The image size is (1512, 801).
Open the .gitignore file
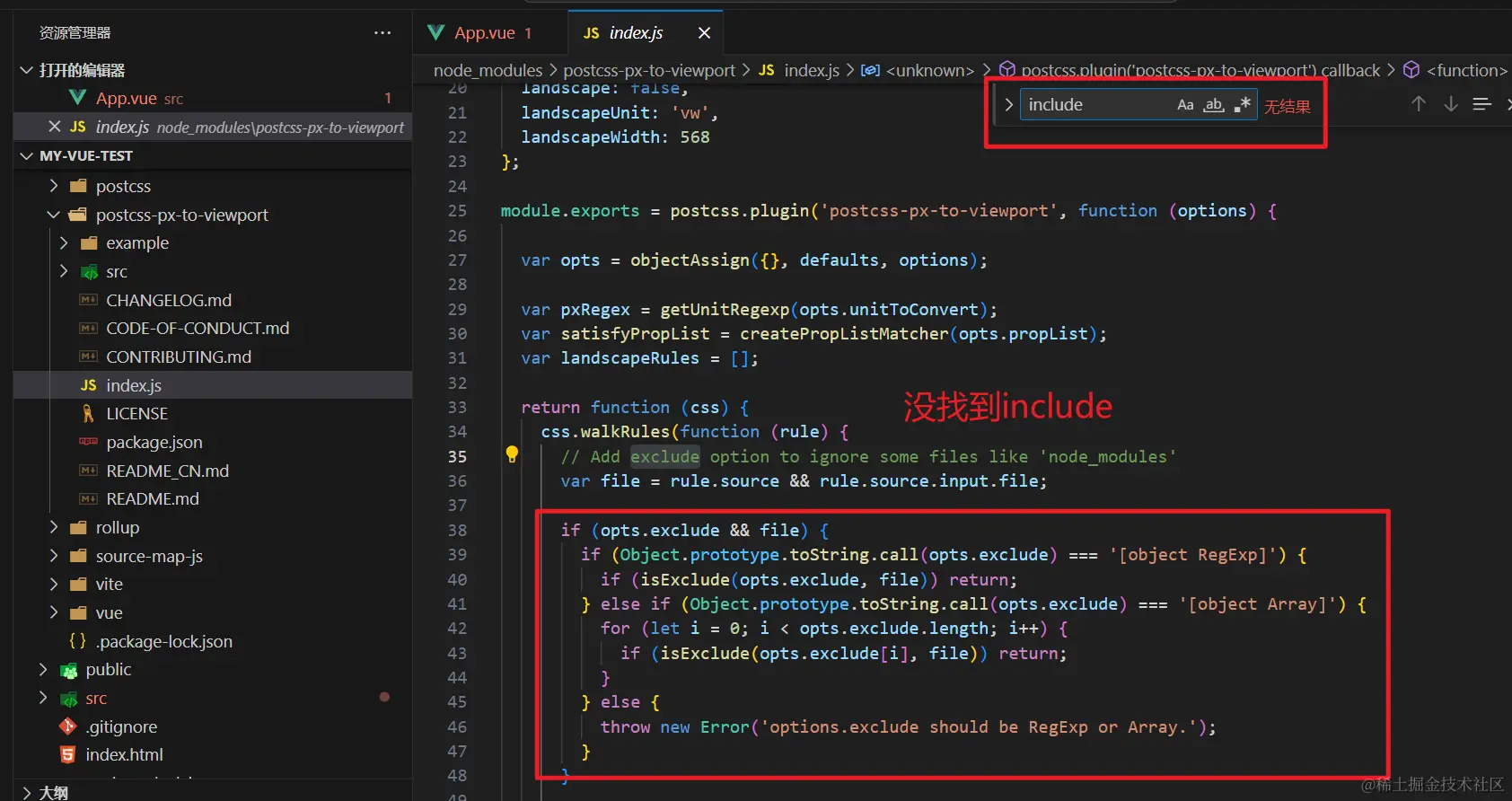[121, 726]
